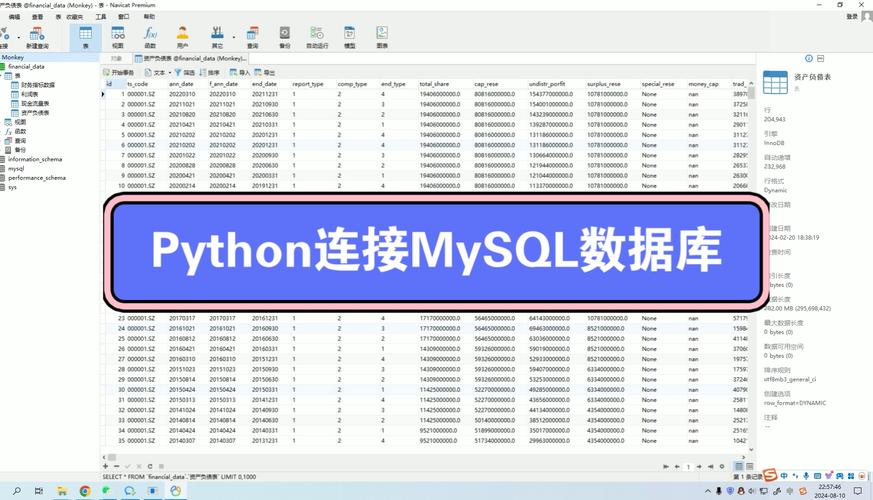
Task: Click the undistr_porfit column header
Action: tap(547, 84)
